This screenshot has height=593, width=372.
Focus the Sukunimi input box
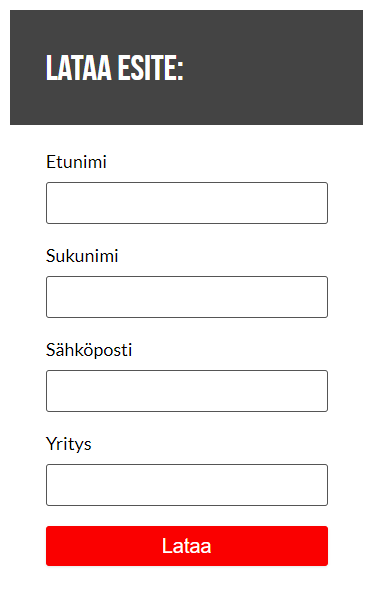point(187,297)
